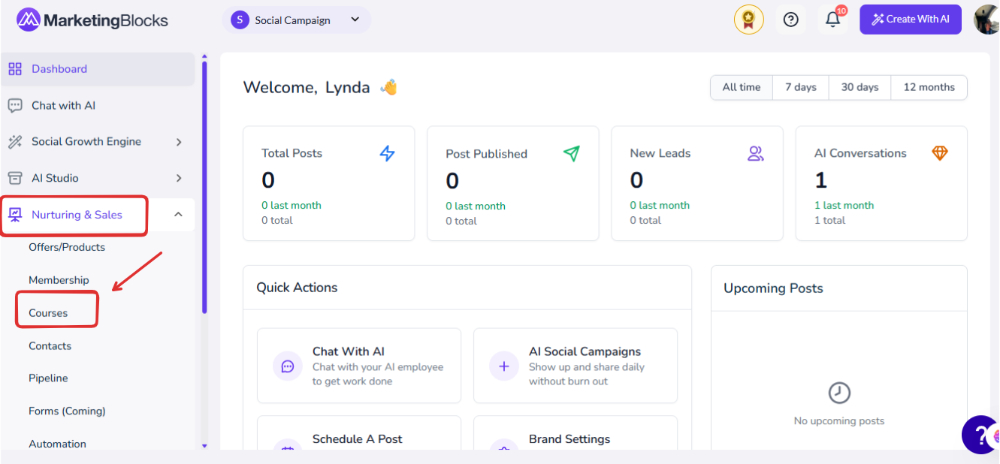Screen dimensions: 1000x464
Task: Open Contacts page
Action: pyautogui.click(x=50, y=346)
